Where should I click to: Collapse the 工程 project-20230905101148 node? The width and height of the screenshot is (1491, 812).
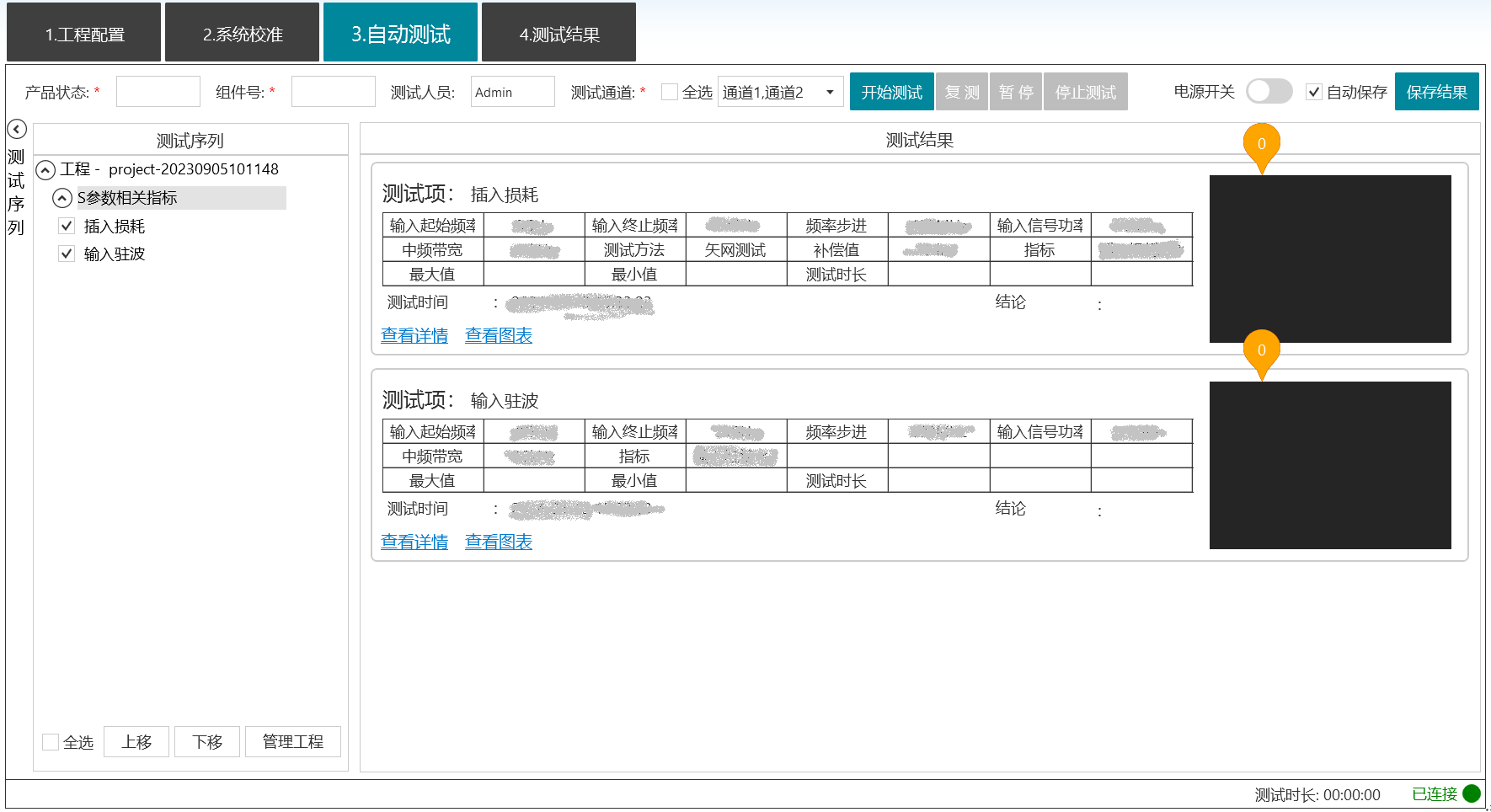coord(45,170)
